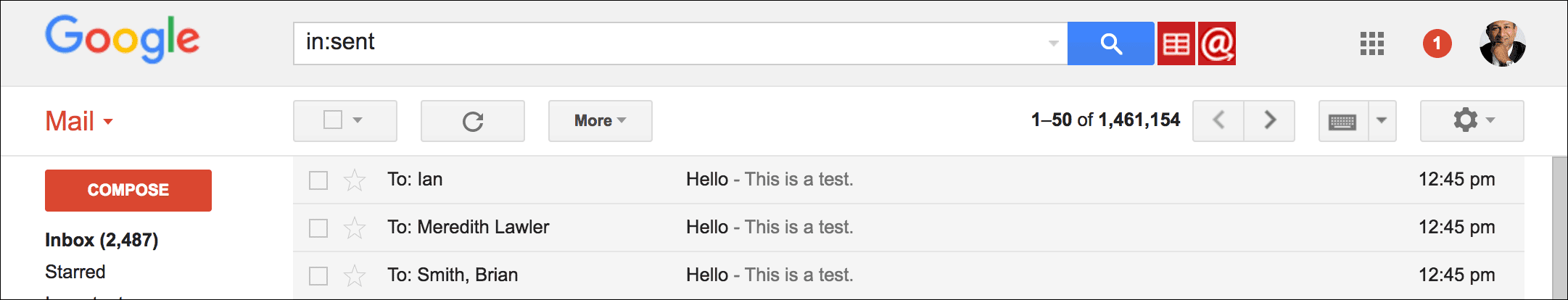Click the blue search magnifier button
Viewport: 1568px width, 300px height.
[x=1110, y=43]
